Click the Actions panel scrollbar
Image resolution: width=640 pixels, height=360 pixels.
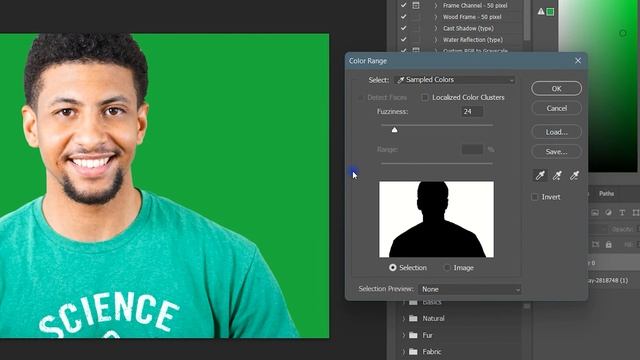click(527, 20)
